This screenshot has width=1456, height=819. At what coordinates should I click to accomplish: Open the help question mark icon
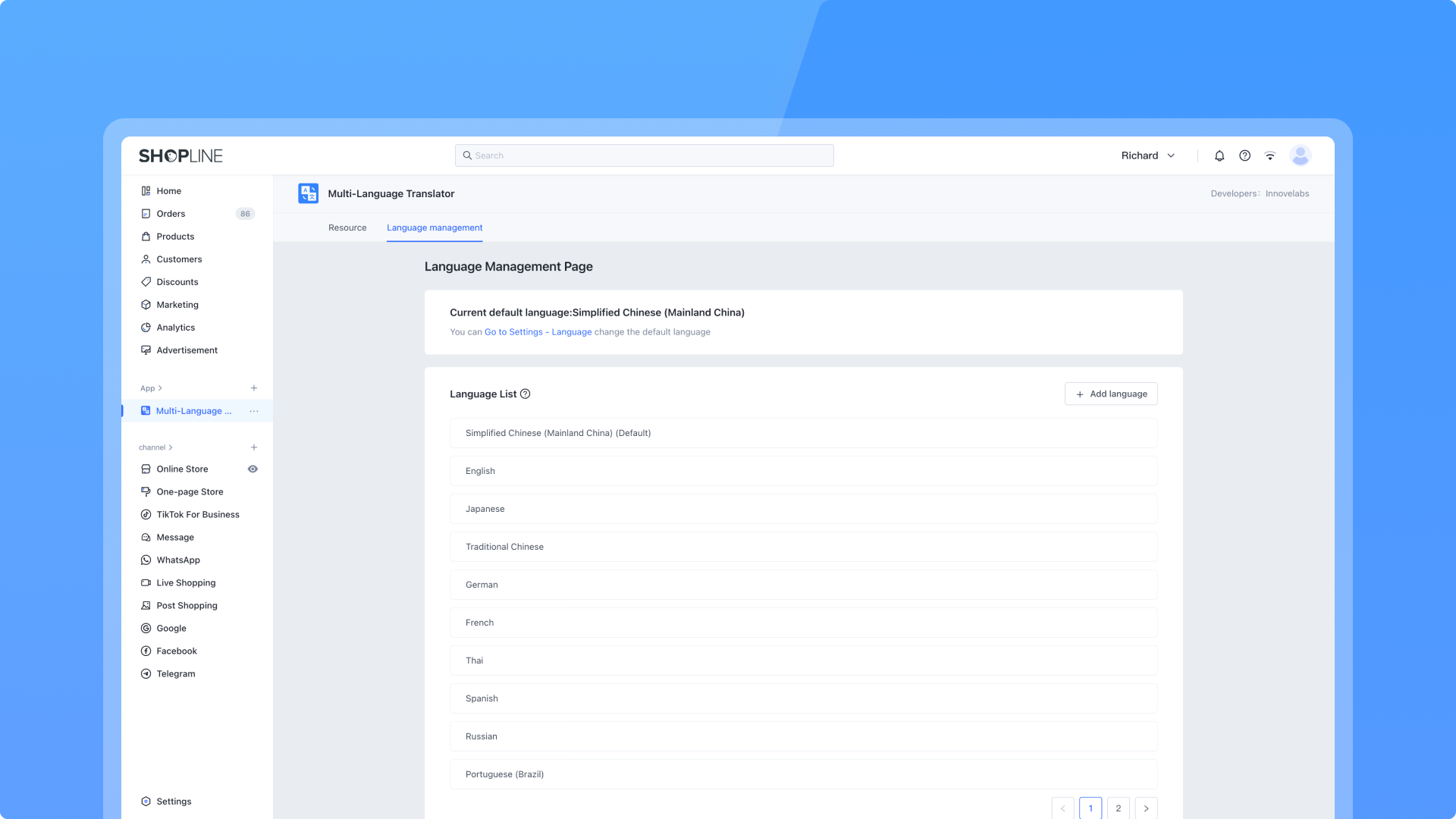pyautogui.click(x=1244, y=155)
